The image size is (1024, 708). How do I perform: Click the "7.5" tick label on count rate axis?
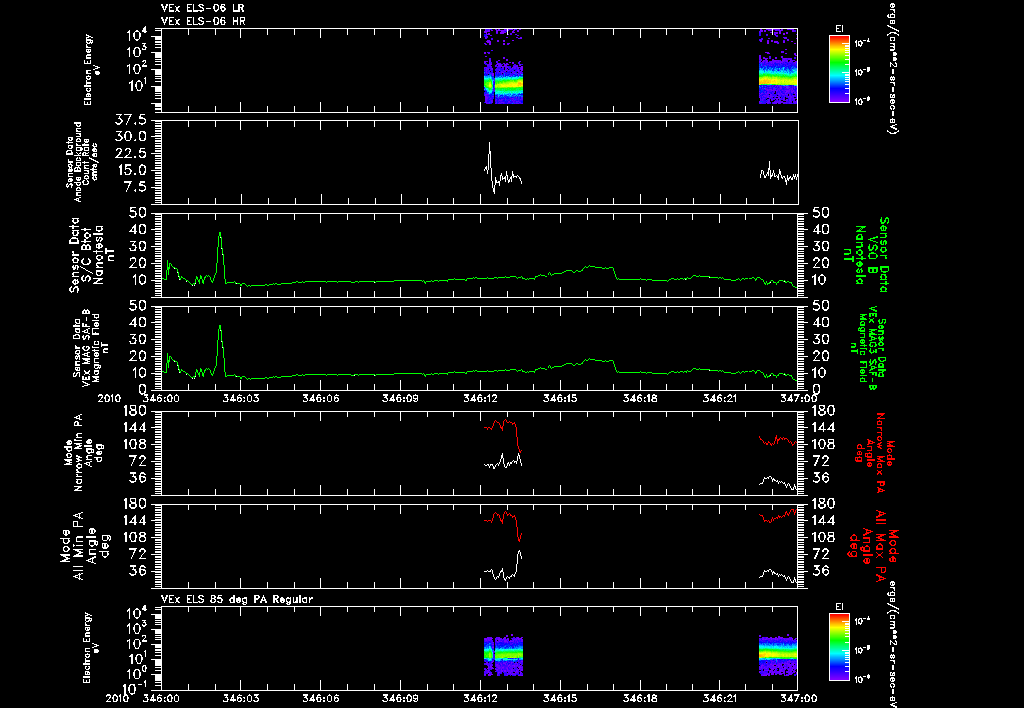[x=136, y=187]
